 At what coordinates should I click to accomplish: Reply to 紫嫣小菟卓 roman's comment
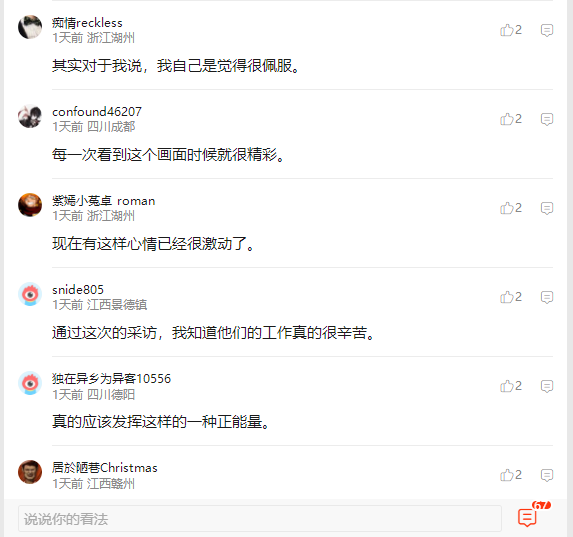547,208
